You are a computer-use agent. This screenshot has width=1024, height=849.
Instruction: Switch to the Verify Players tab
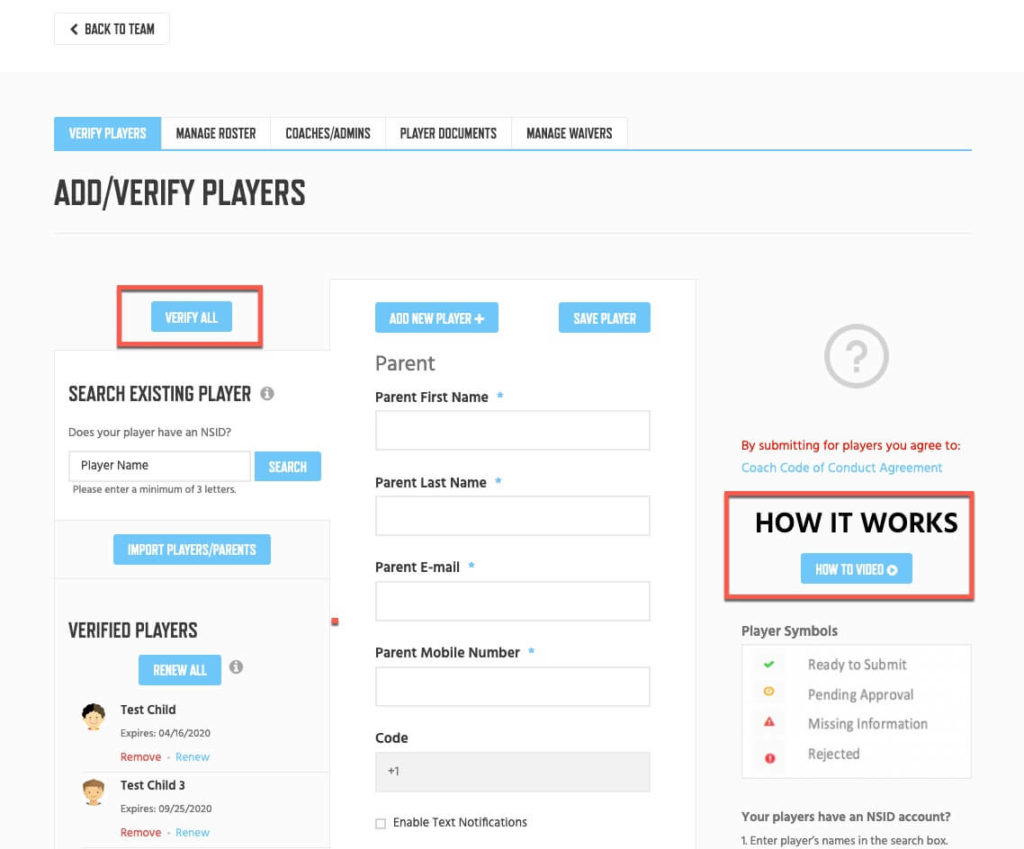(x=108, y=134)
